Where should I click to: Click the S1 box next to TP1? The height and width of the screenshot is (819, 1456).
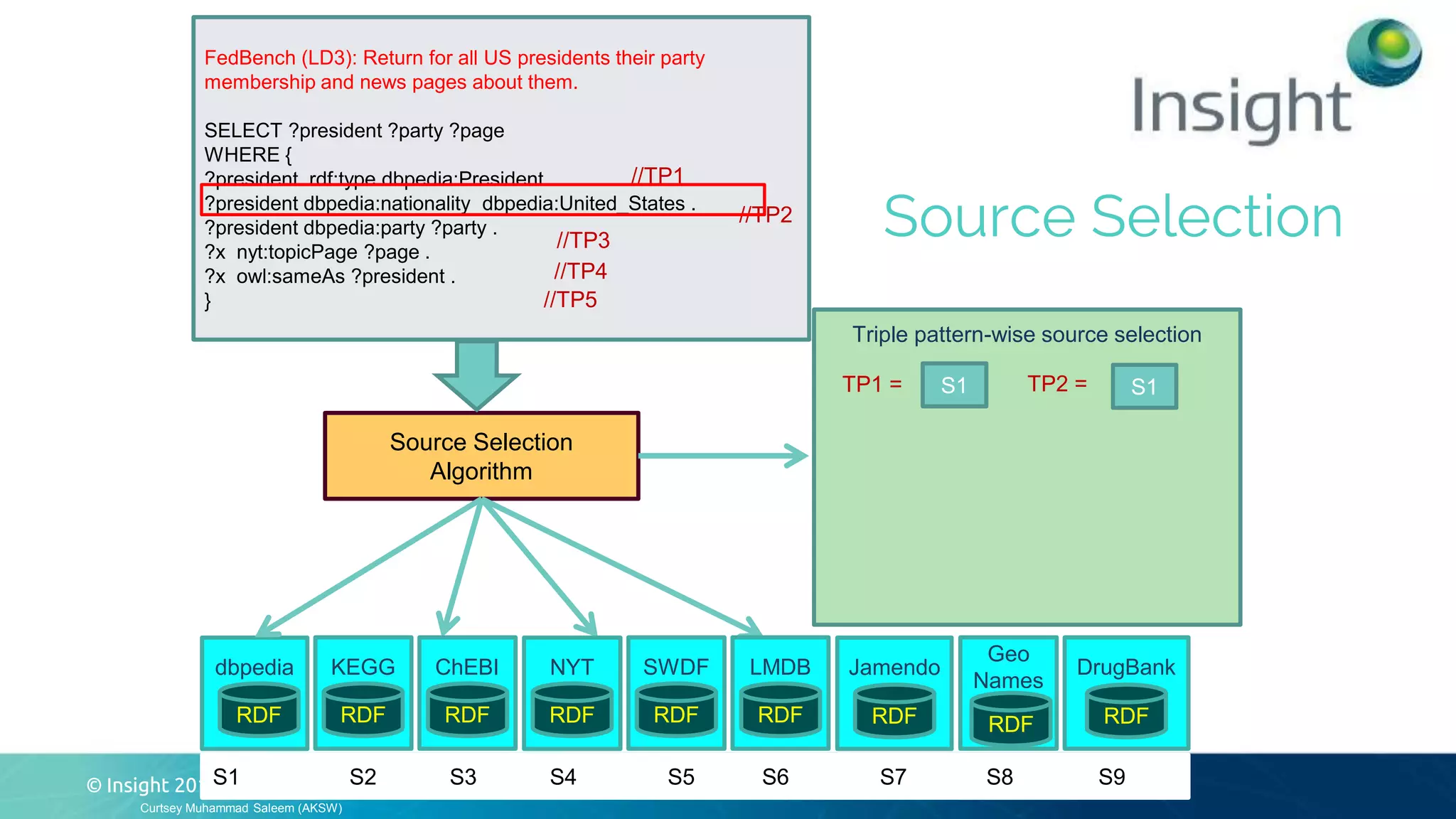[954, 385]
